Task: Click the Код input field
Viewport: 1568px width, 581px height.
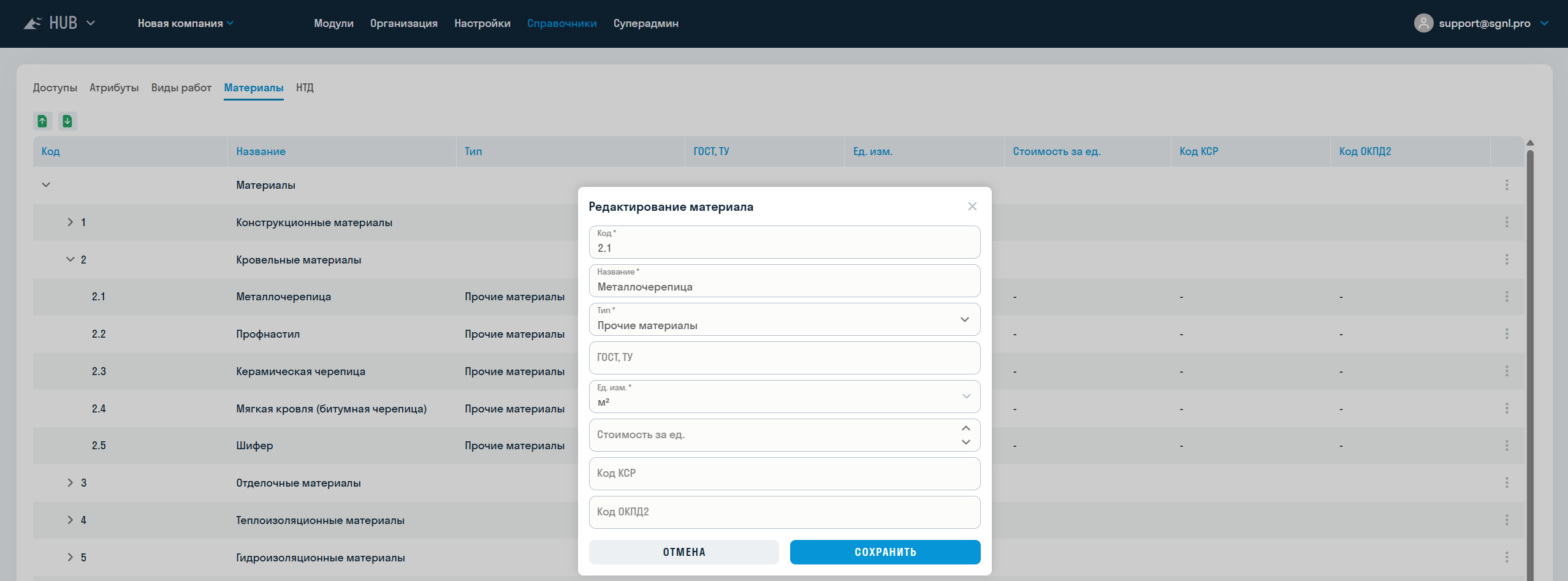Action: coord(784,242)
